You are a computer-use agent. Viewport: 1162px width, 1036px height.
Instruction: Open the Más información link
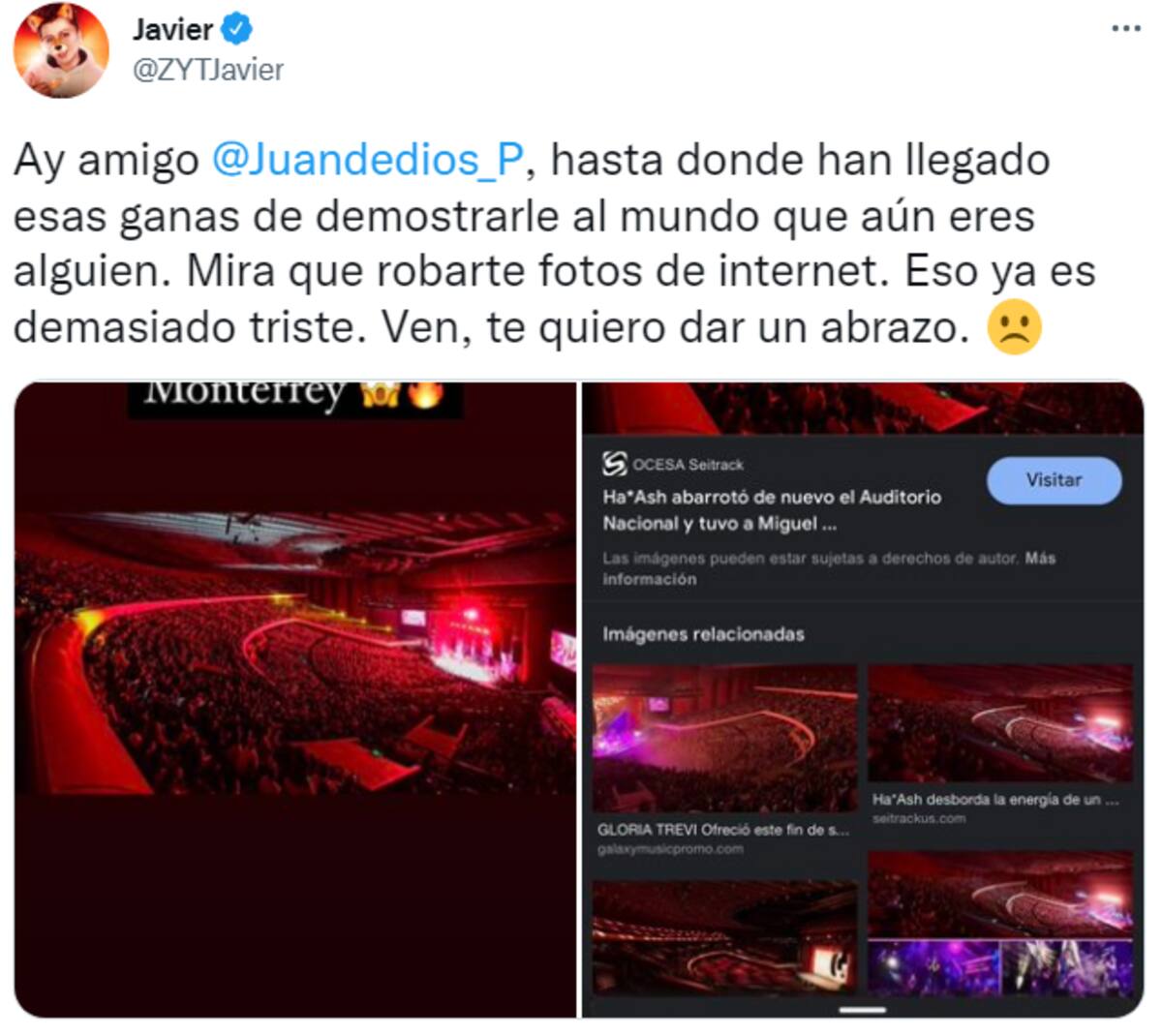(x=829, y=568)
